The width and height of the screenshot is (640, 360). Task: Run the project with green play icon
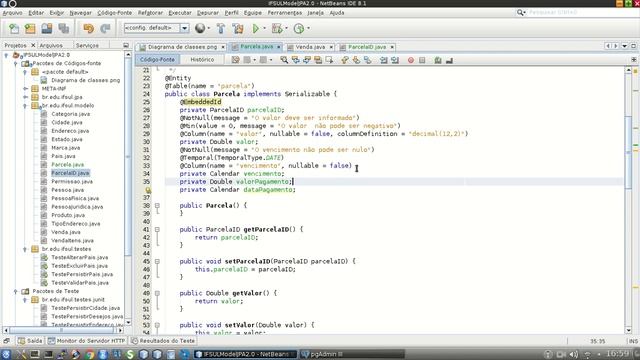256,28
